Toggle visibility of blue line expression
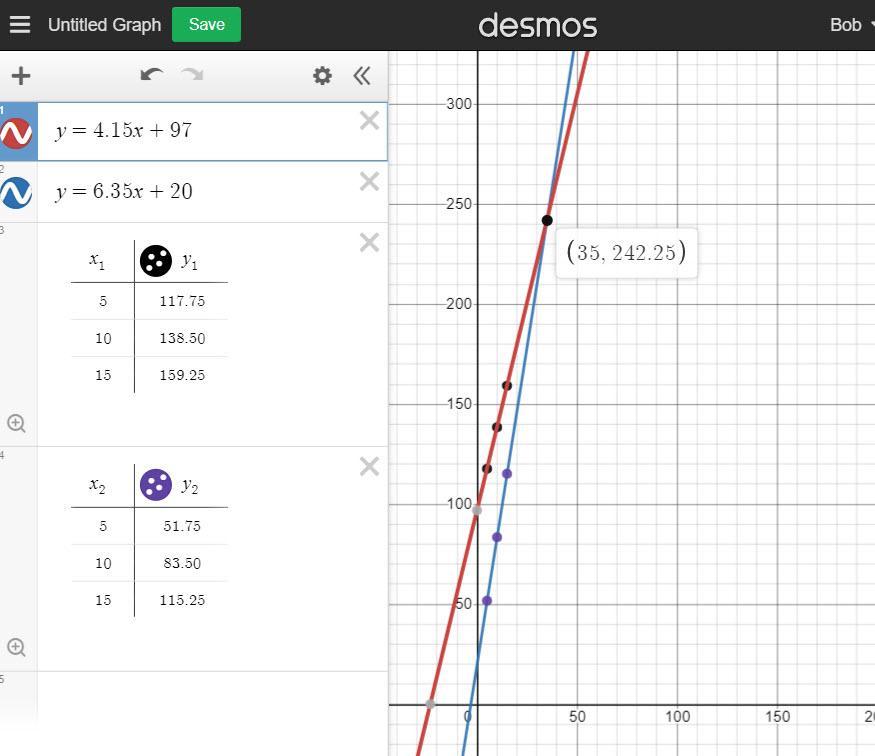The width and height of the screenshot is (875, 756). 16,192
